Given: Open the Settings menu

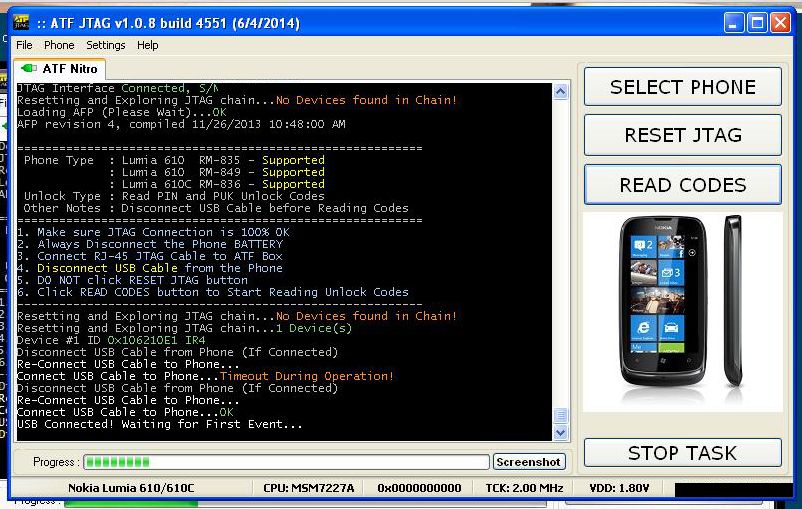Looking at the screenshot, I should pyautogui.click(x=105, y=45).
